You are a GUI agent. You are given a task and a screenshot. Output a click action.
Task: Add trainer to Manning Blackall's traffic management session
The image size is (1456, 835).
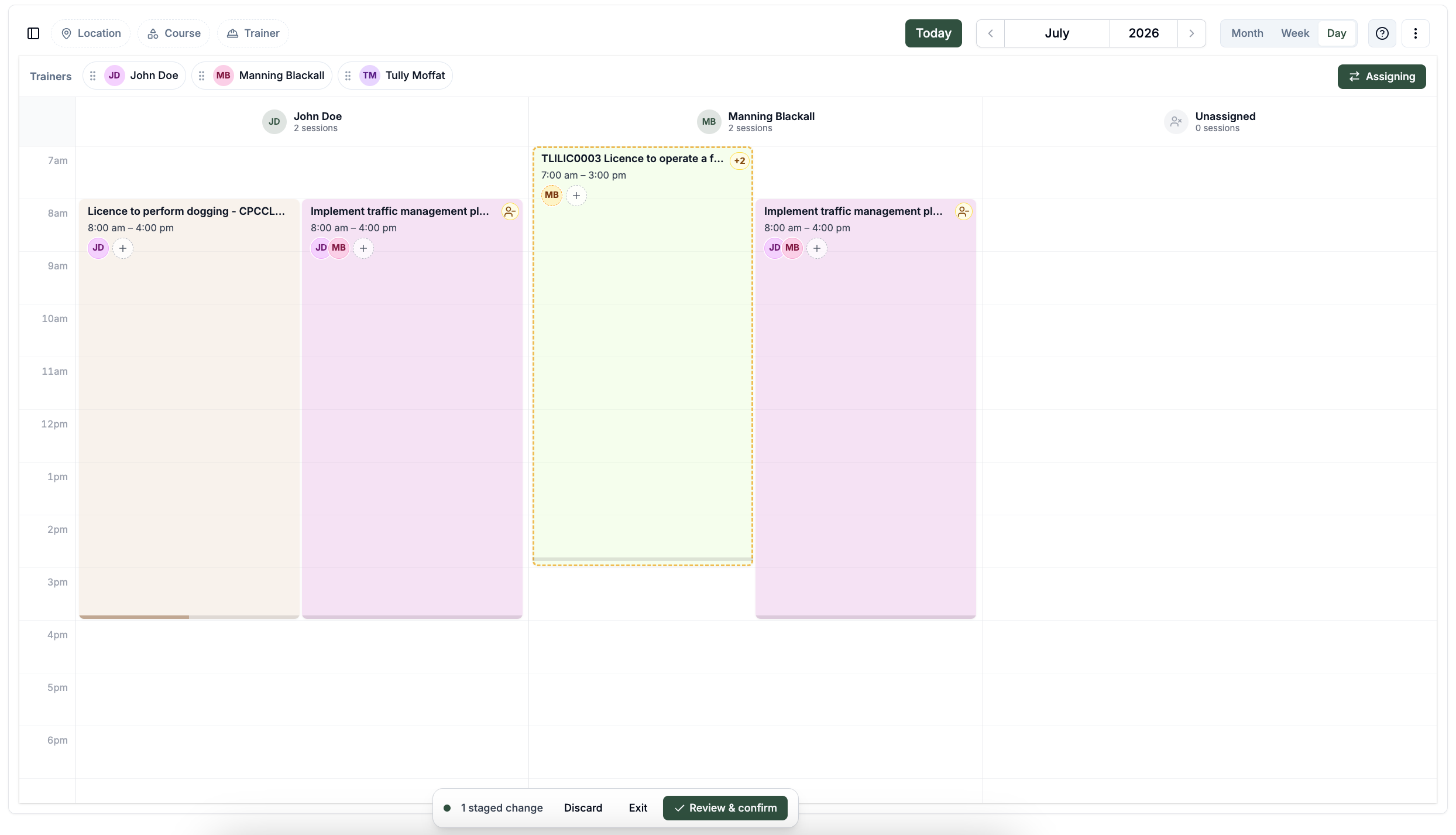click(817, 248)
